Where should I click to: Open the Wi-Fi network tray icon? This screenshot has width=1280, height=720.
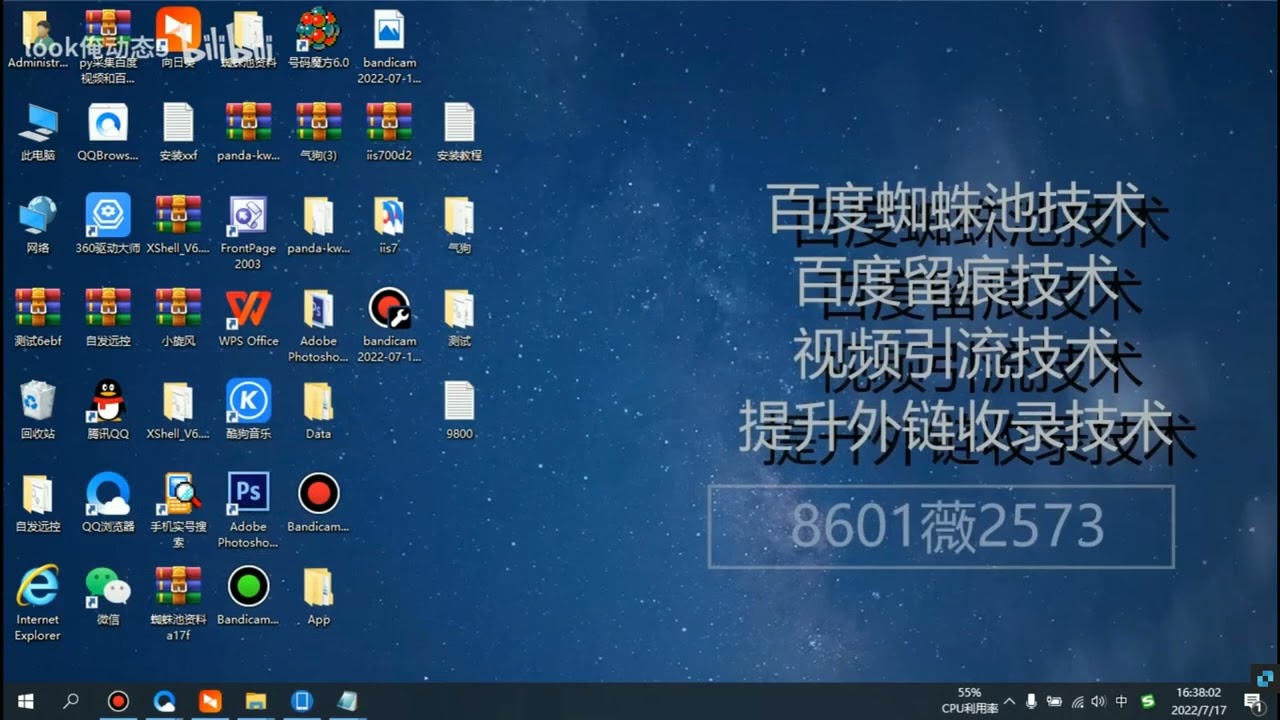click(x=1077, y=701)
